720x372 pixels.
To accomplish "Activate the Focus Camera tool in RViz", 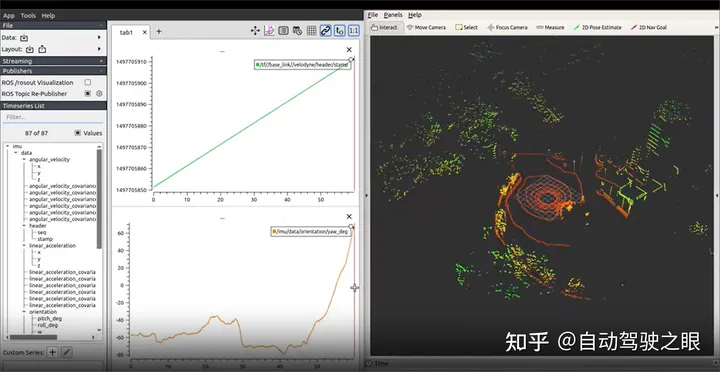I will pos(507,28).
